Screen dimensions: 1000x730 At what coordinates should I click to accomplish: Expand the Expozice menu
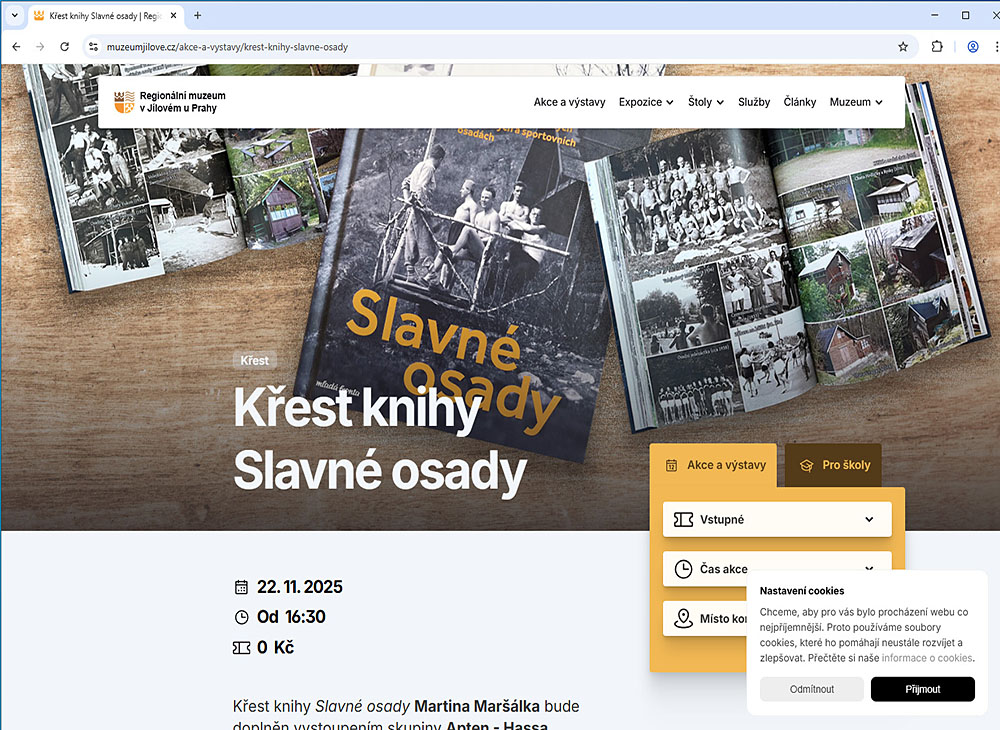click(645, 102)
